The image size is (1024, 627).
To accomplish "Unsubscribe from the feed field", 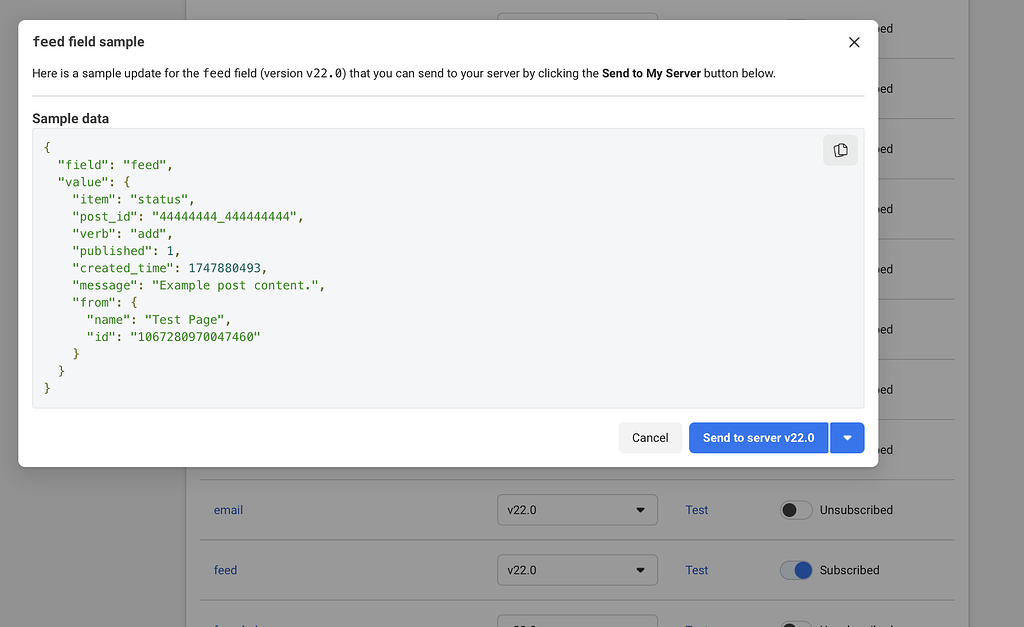I will tap(797, 570).
